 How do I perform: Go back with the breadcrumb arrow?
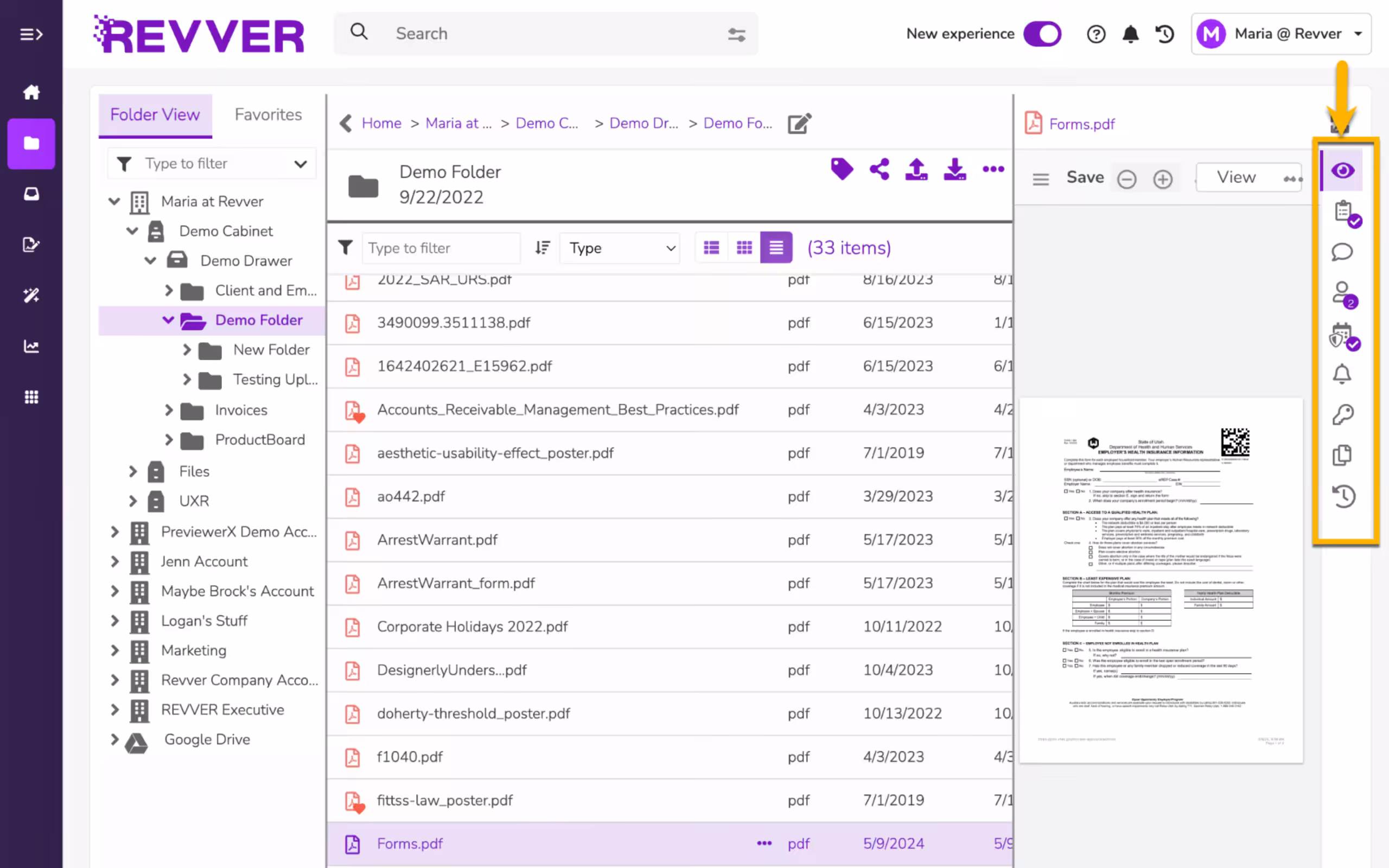346,123
